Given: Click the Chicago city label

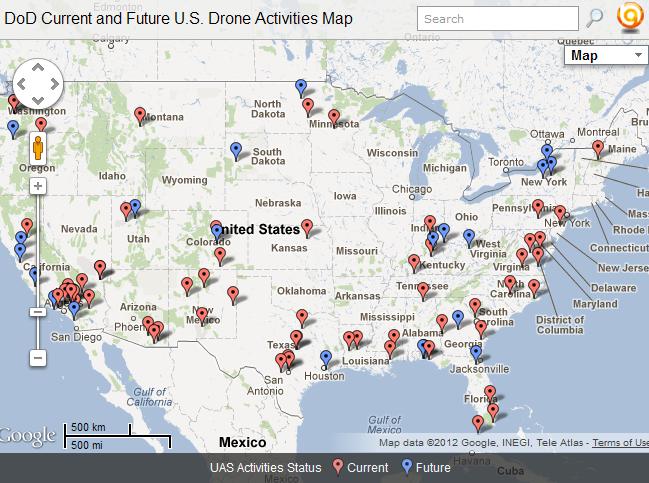Looking at the screenshot, I should click(412, 189).
